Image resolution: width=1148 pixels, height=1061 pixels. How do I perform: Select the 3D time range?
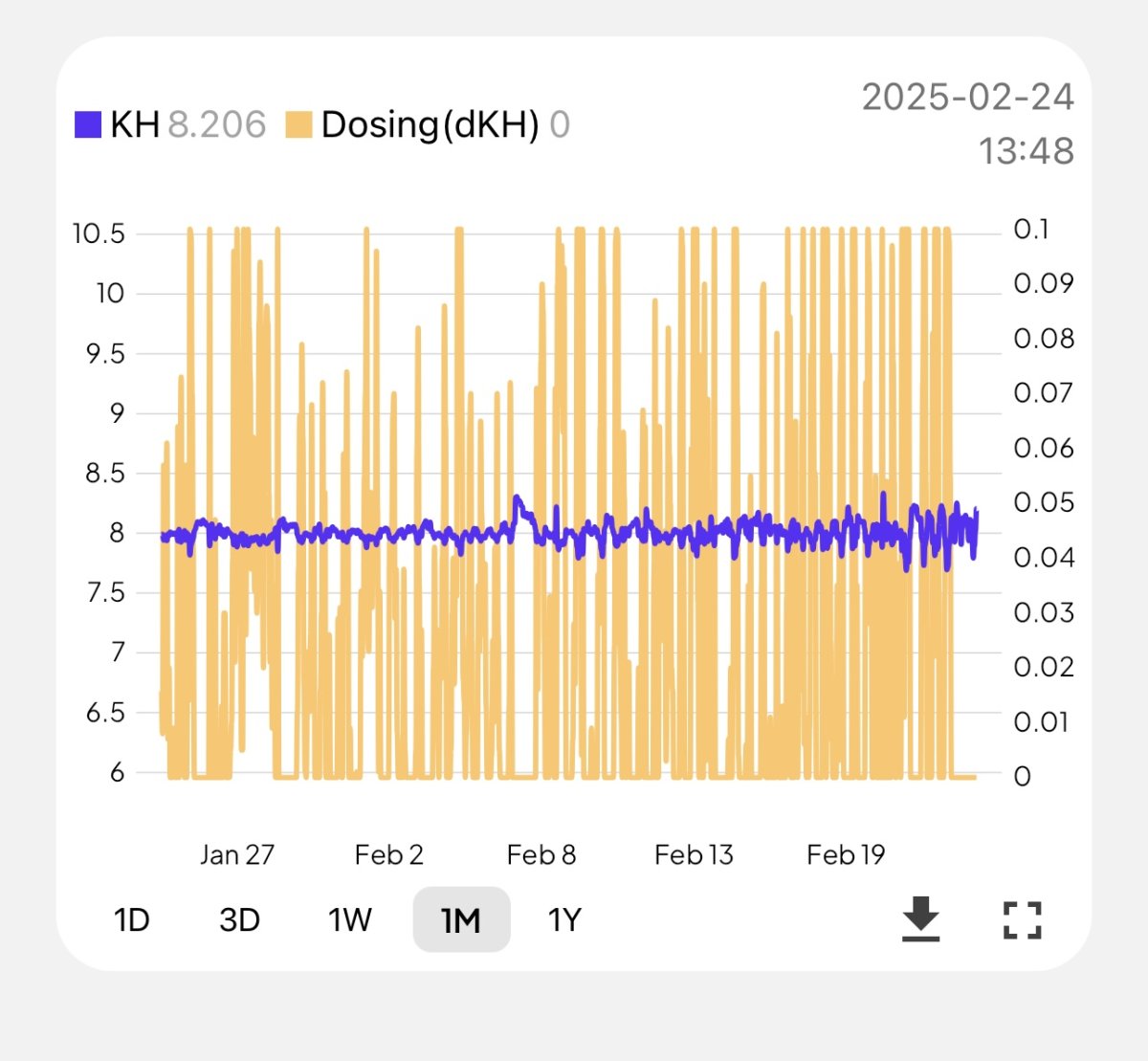point(239,919)
